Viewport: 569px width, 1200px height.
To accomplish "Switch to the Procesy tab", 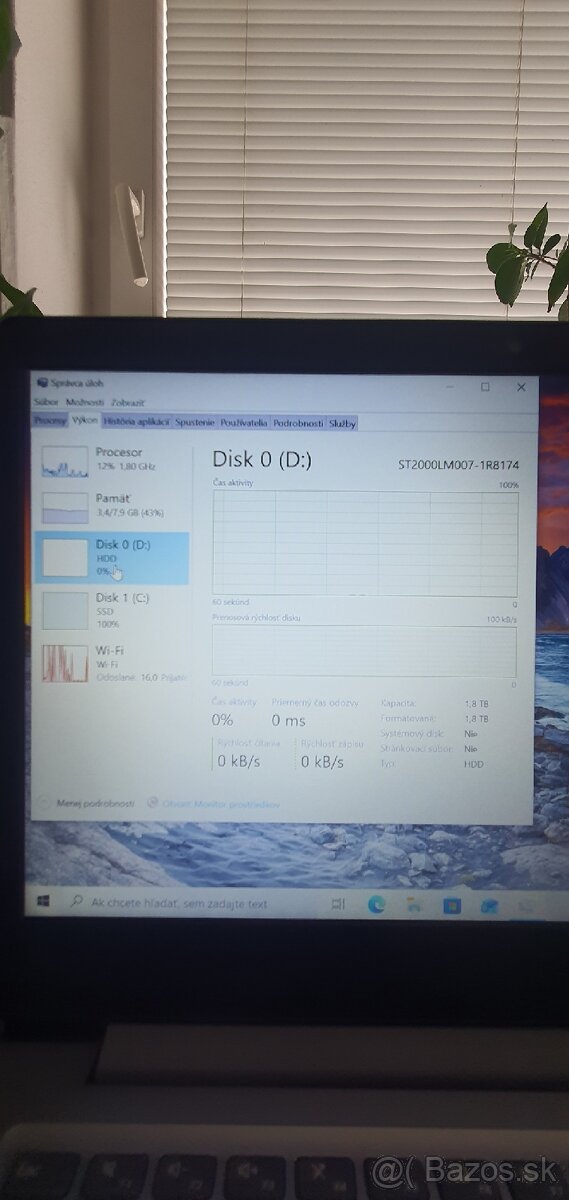I will (50, 422).
